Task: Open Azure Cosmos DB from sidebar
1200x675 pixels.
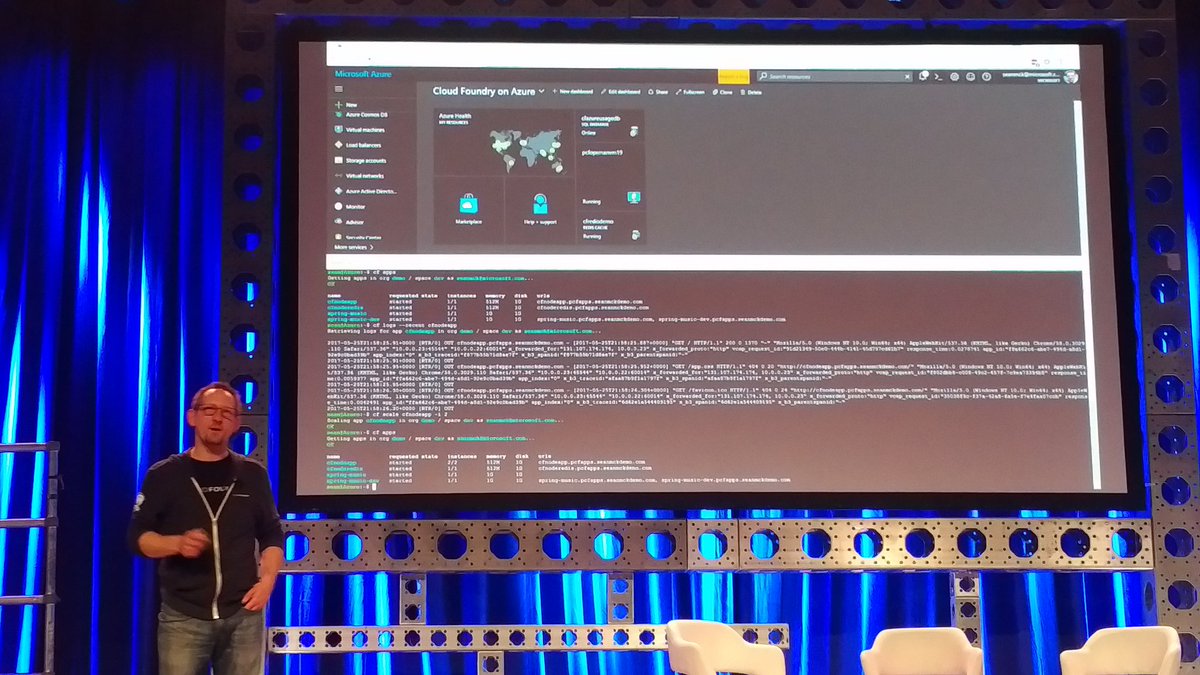Action: pos(360,115)
